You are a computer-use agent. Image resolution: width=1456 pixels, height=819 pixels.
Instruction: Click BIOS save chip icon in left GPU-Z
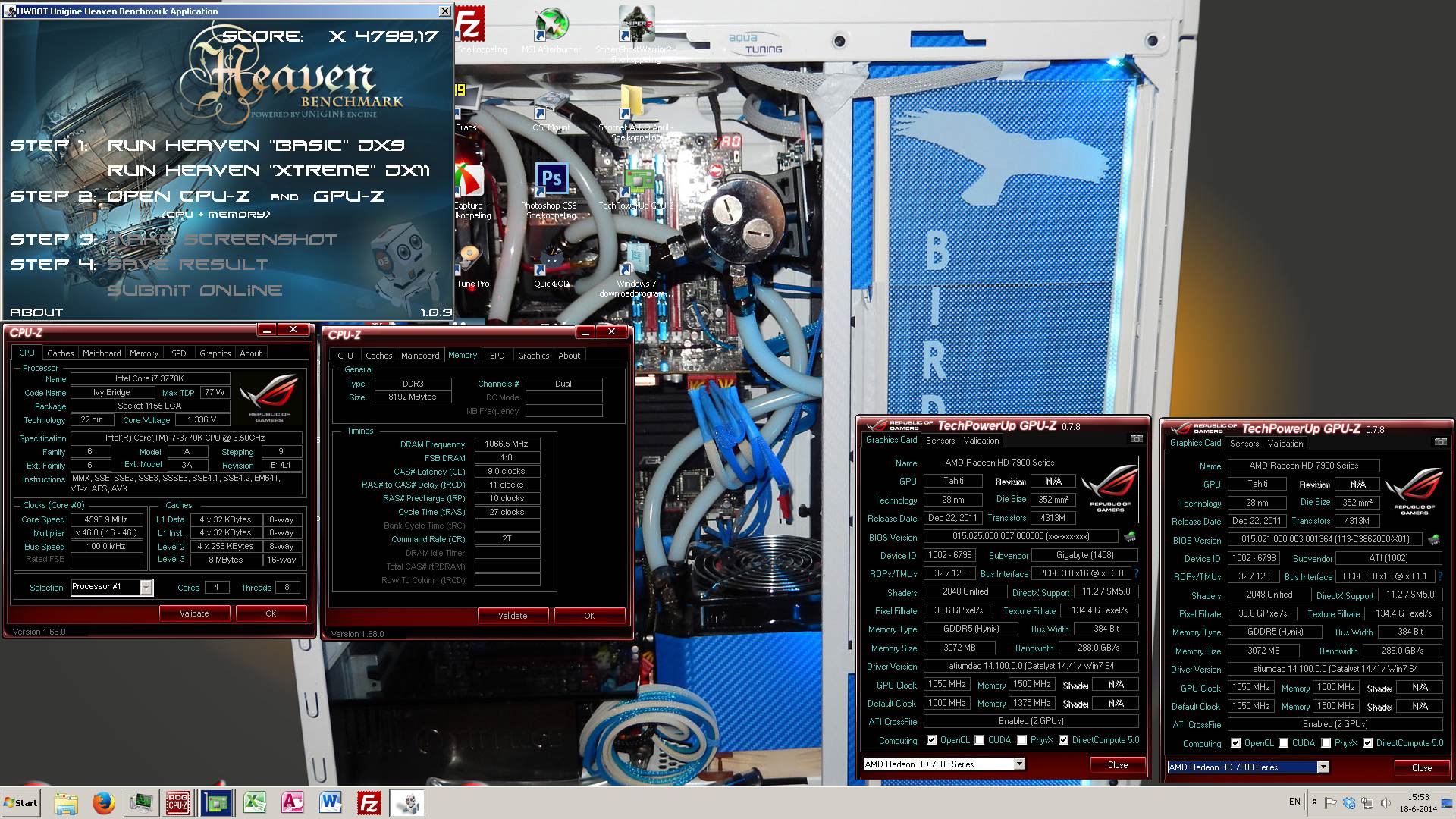[1130, 537]
